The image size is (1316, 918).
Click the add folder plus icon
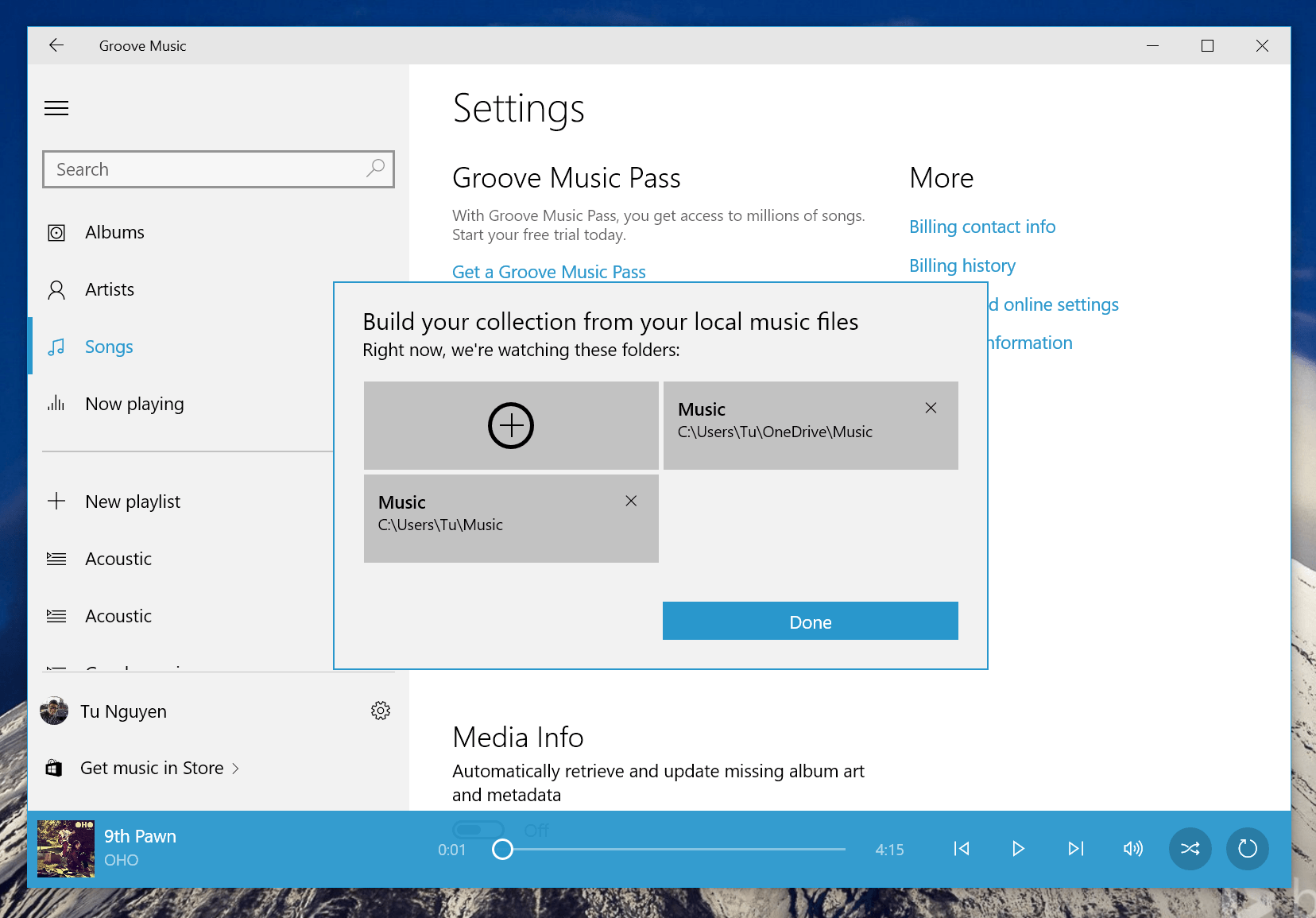pos(510,426)
